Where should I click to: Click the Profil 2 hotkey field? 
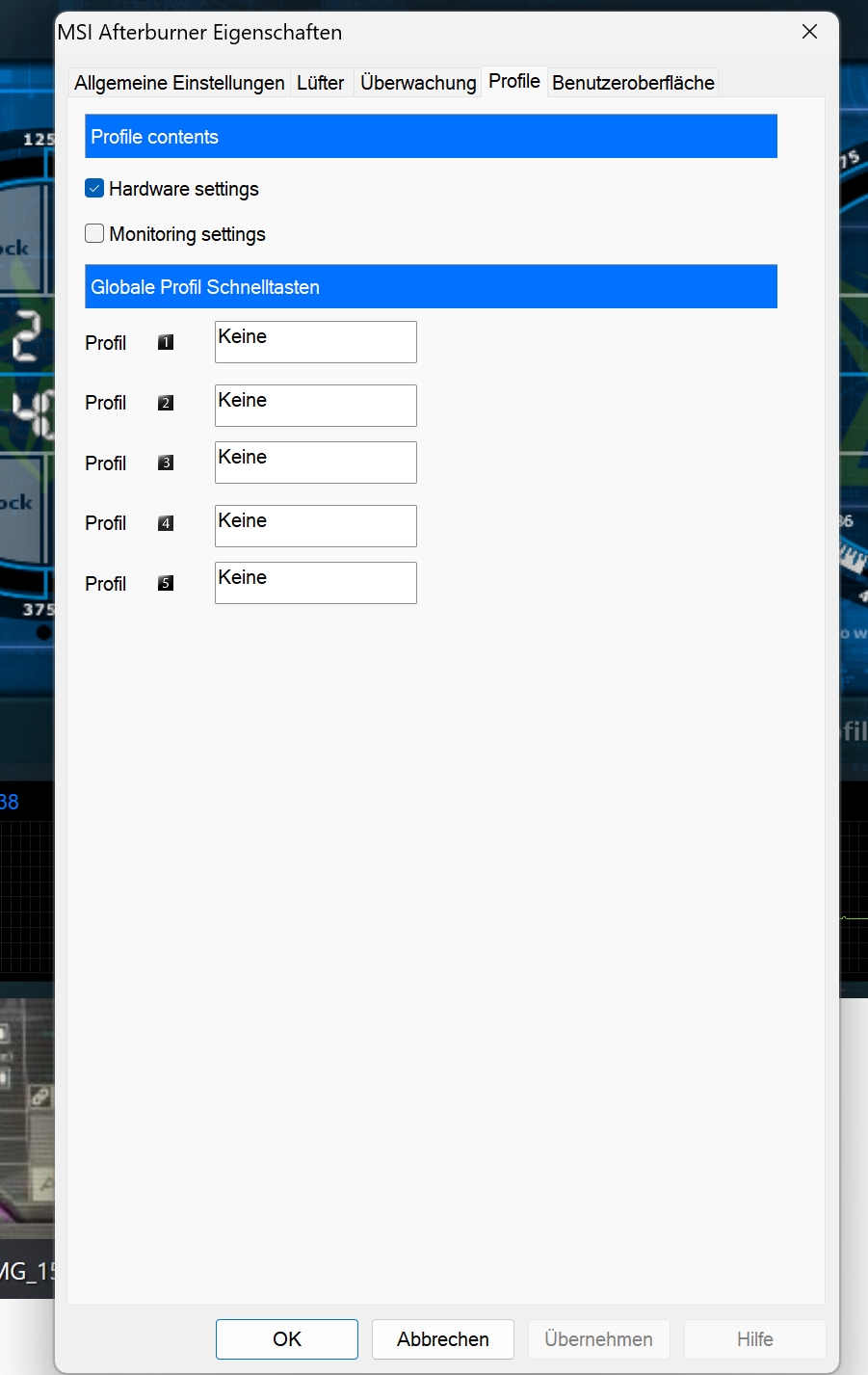click(316, 406)
